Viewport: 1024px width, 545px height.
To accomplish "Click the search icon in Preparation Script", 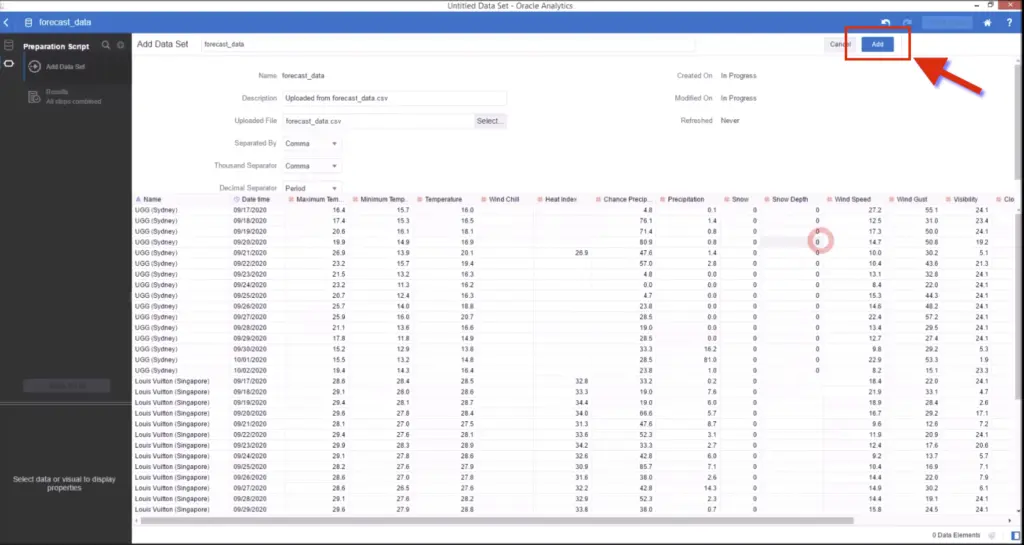I will (106, 45).
